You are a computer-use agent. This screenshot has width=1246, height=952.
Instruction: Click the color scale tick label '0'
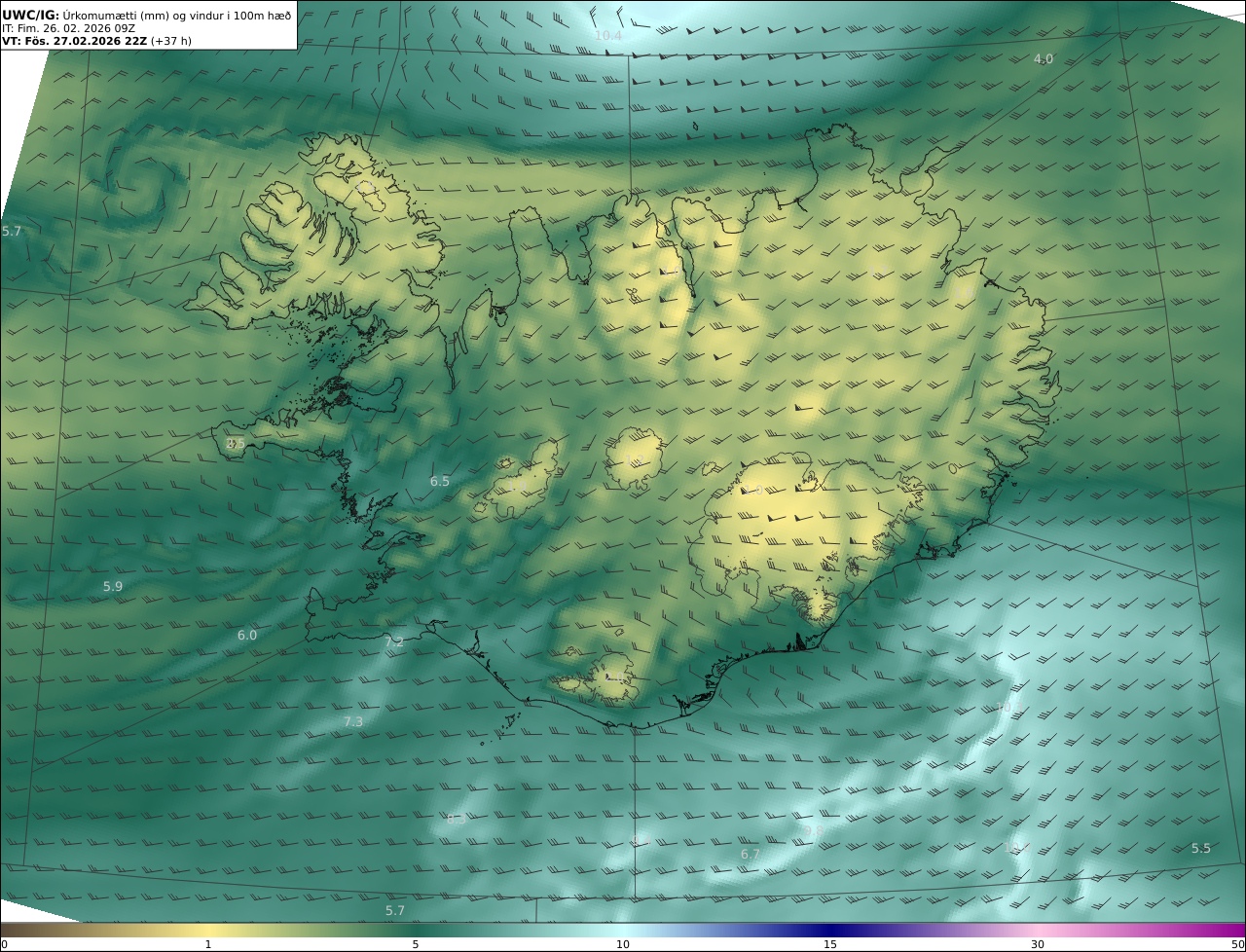[4, 944]
